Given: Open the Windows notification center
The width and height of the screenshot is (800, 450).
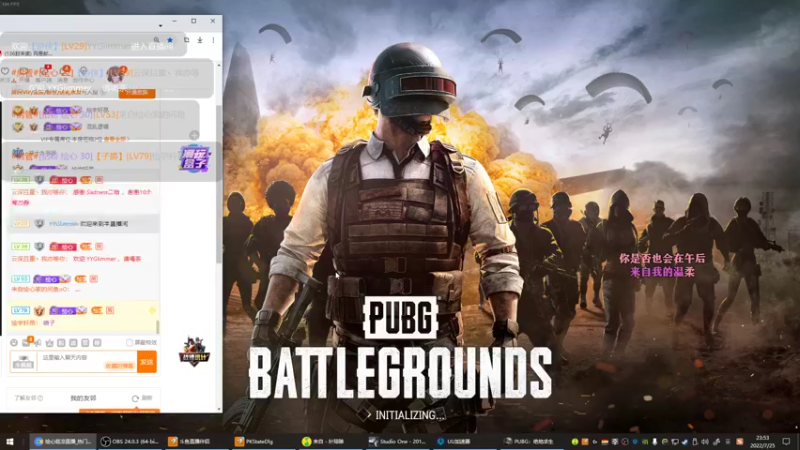Looking at the screenshot, I should coord(787,441).
